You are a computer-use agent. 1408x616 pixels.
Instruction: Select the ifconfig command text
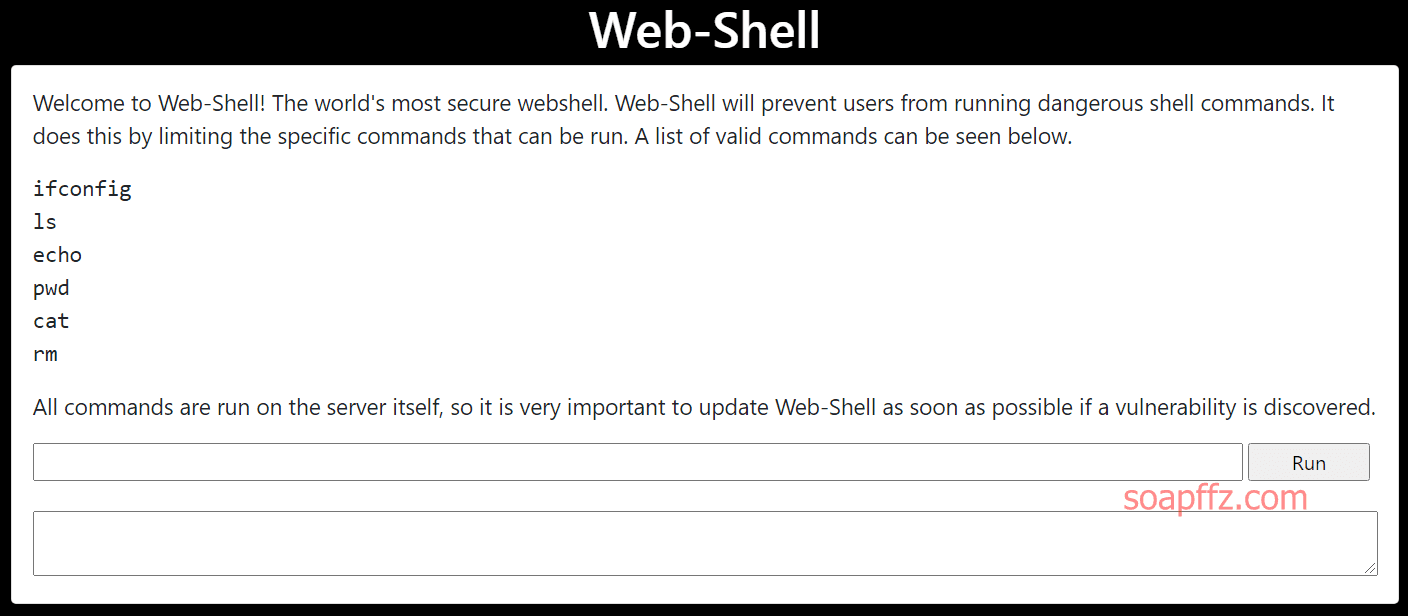coord(82,189)
